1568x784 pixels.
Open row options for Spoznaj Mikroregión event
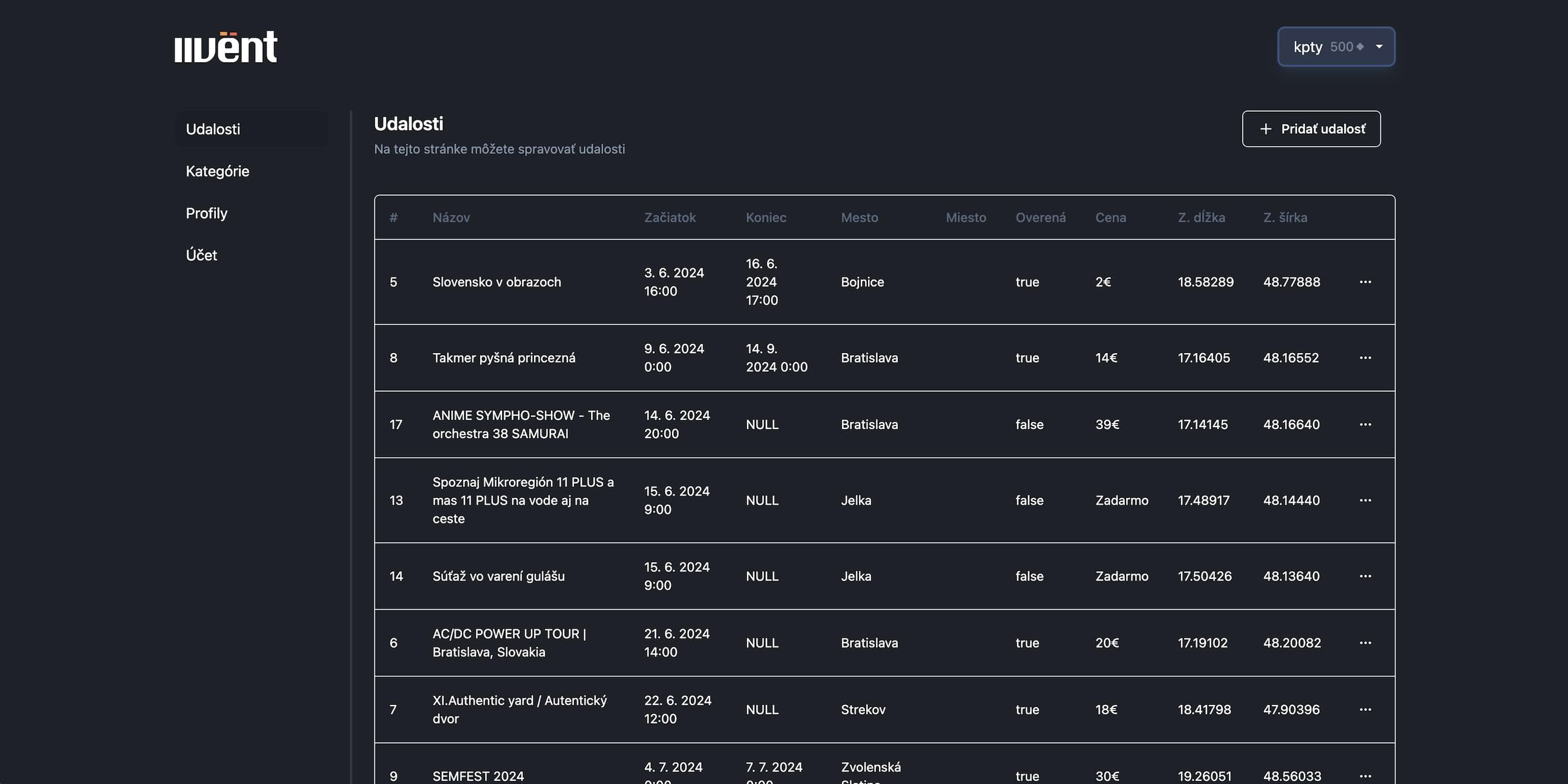tap(1365, 500)
